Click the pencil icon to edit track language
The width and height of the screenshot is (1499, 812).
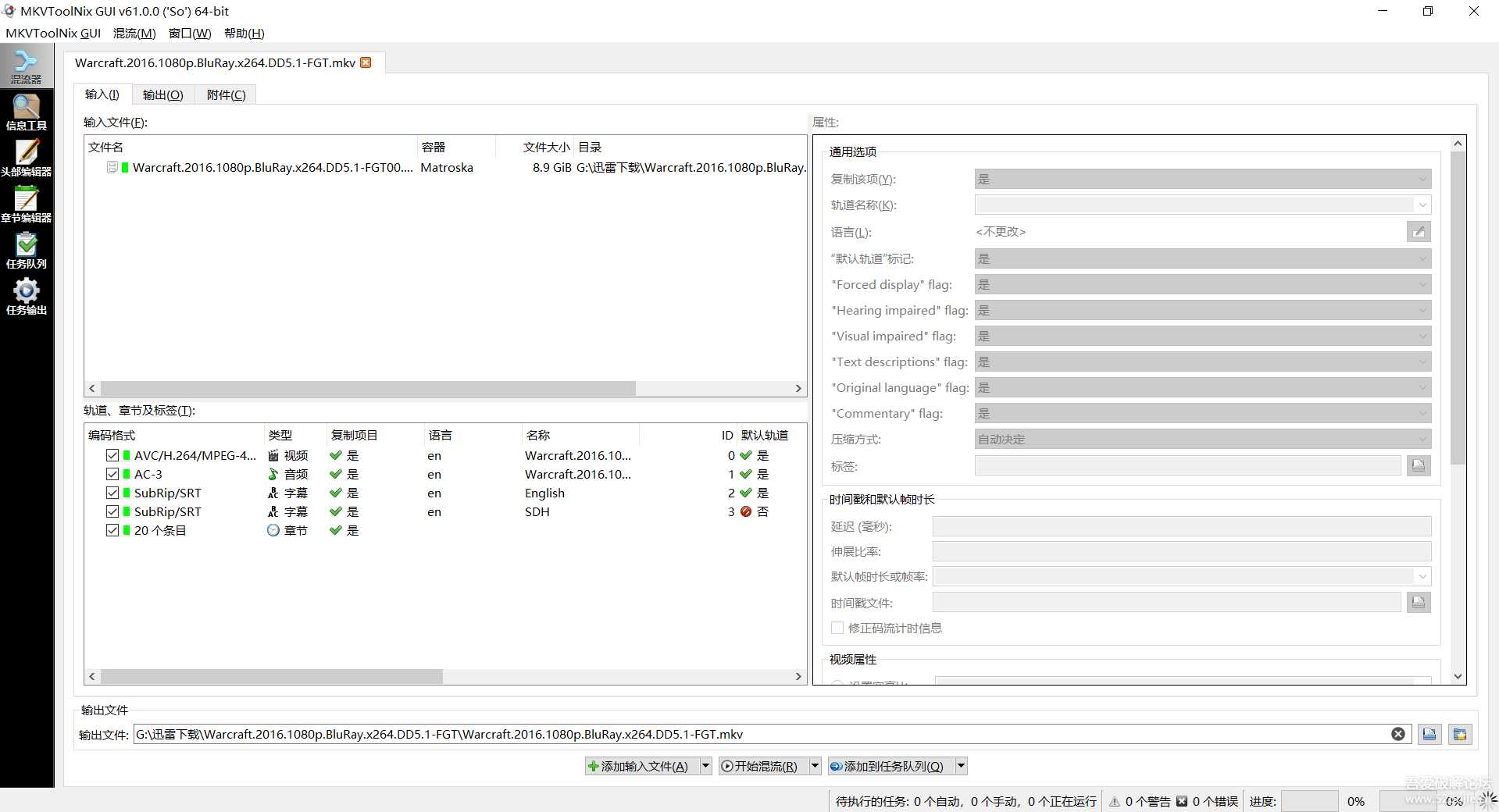click(x=1418, y=232)
